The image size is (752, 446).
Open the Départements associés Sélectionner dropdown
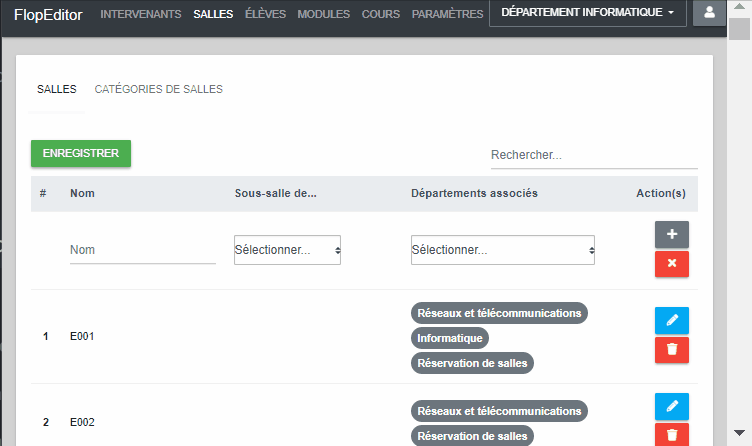pos(503,250)
